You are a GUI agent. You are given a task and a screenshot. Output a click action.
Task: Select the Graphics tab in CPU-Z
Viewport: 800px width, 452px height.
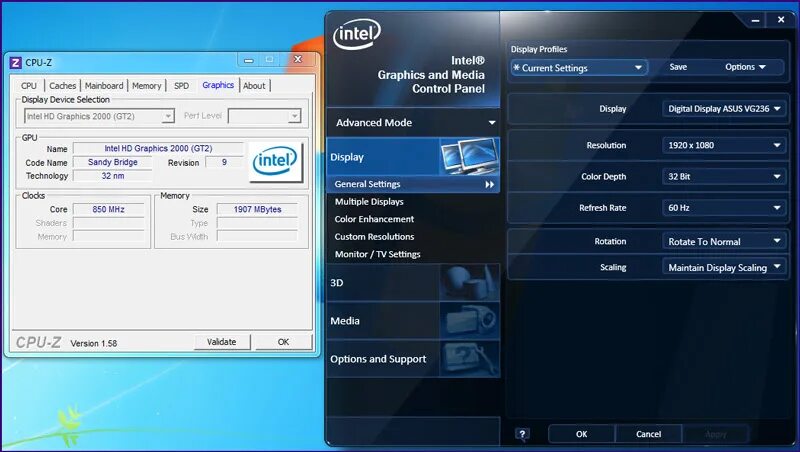point(218,85)
